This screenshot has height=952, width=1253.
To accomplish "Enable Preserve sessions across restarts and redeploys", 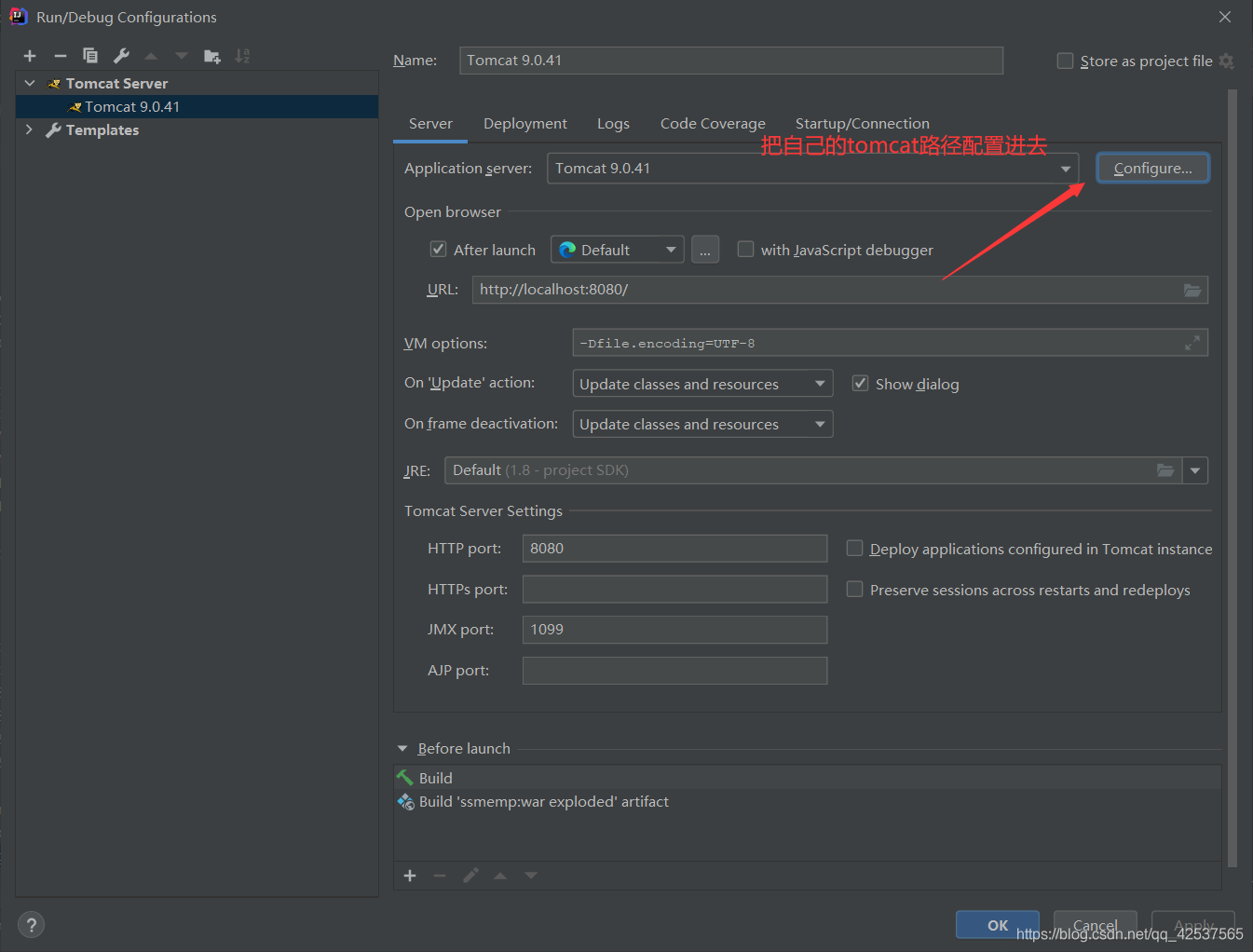I will [x=854, y=589].
